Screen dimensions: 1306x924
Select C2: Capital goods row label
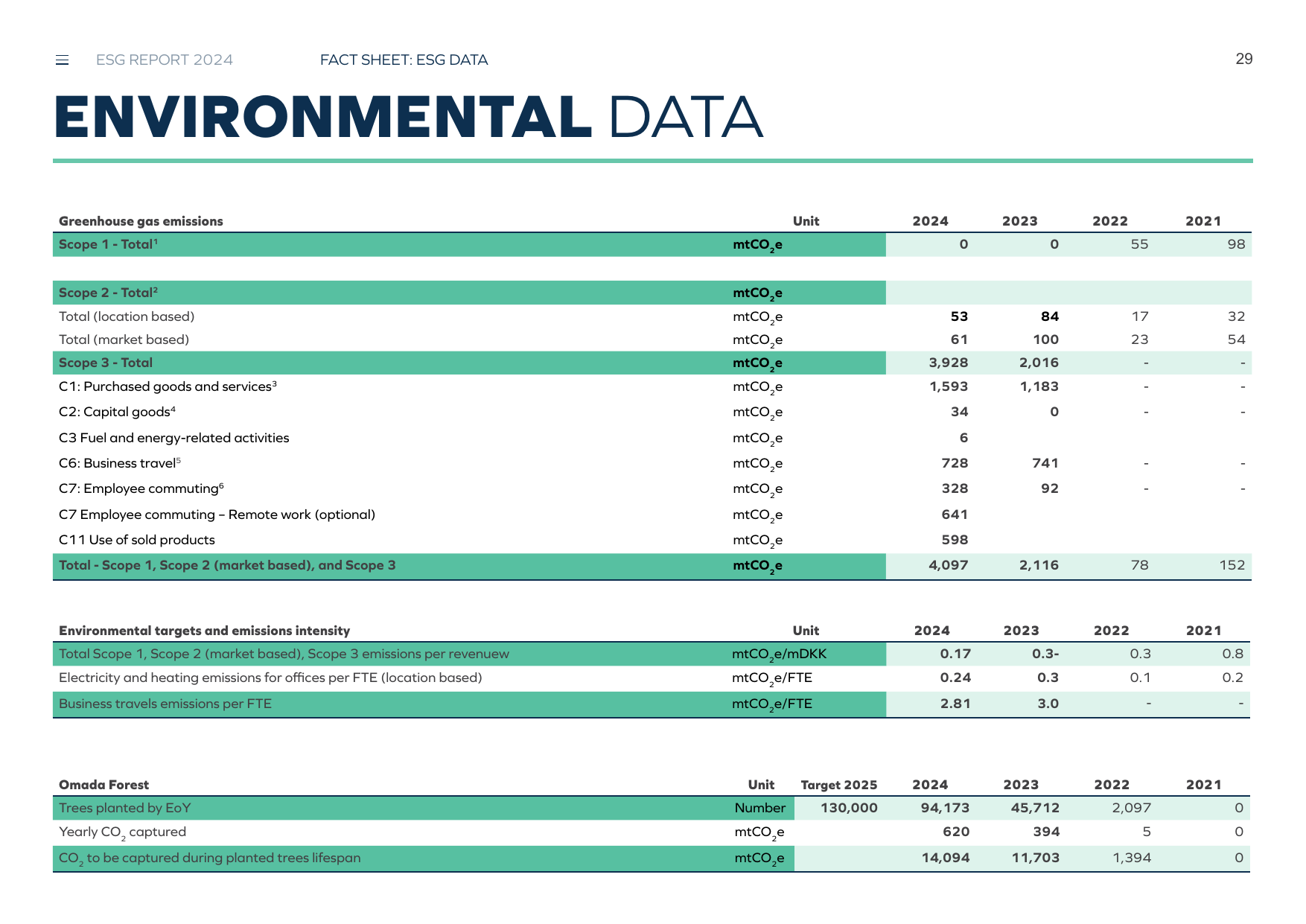(117, 412)
